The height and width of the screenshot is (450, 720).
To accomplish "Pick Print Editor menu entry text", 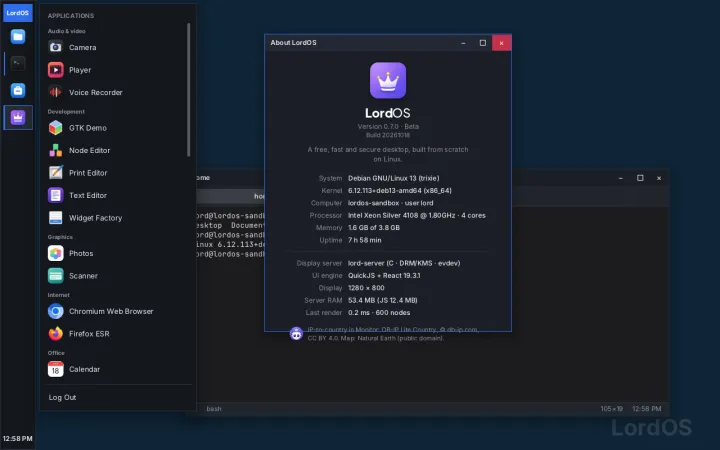I will (88, 173).
